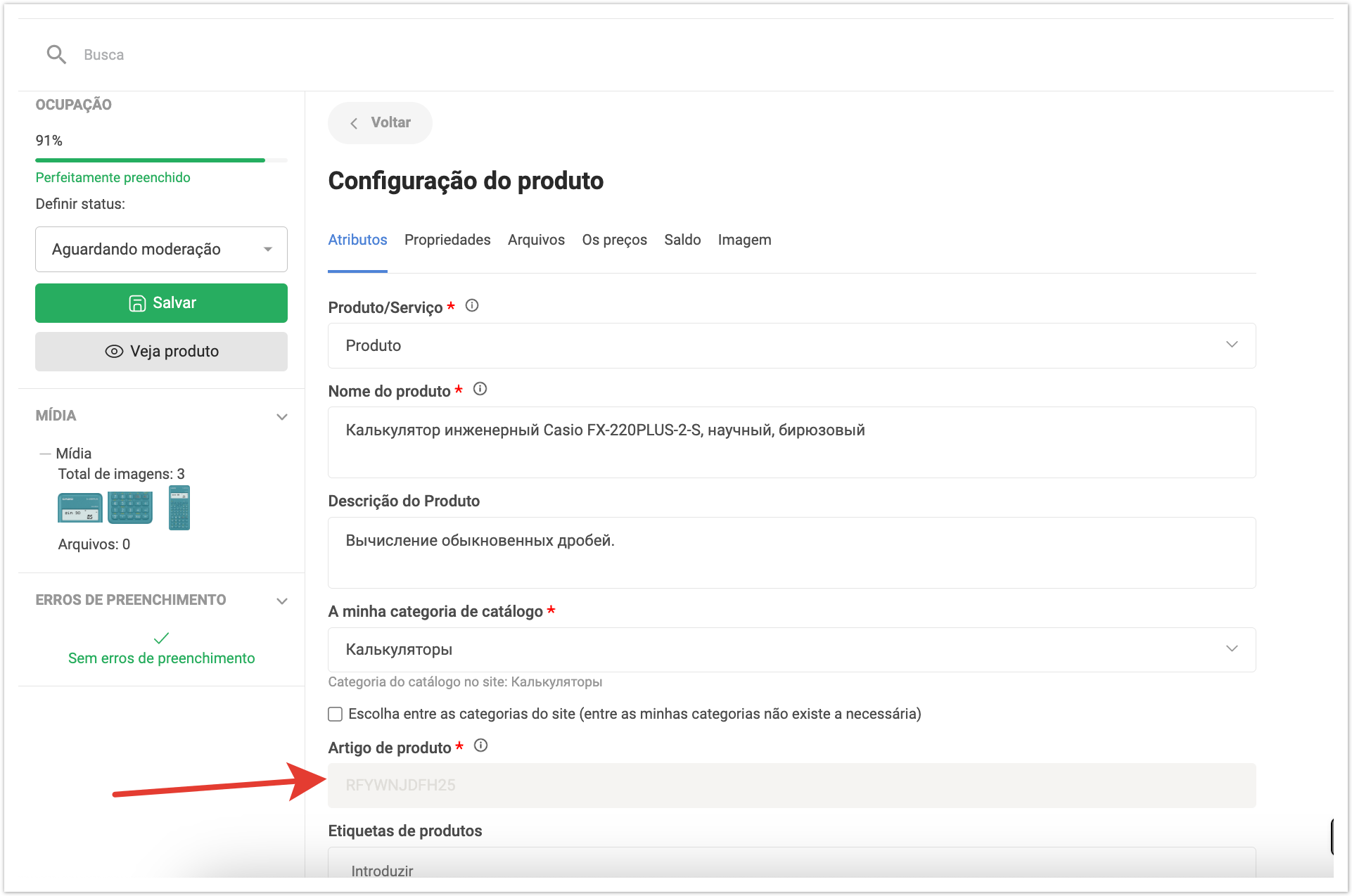Click info icon beside Nome do produto

click(480, 389)
